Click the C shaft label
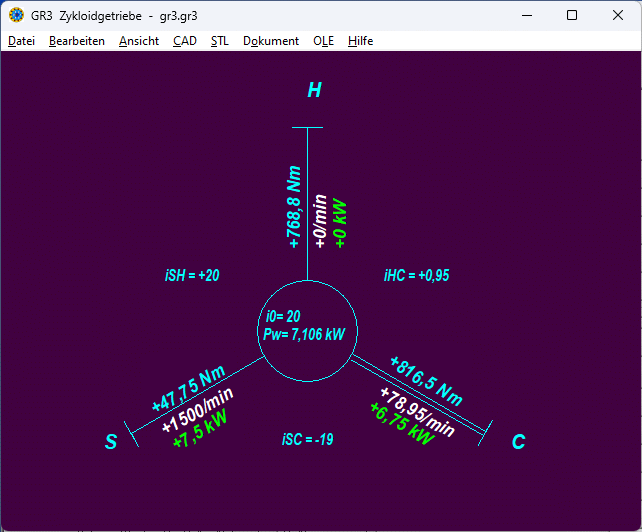The image size is (642, 532). 518,442
